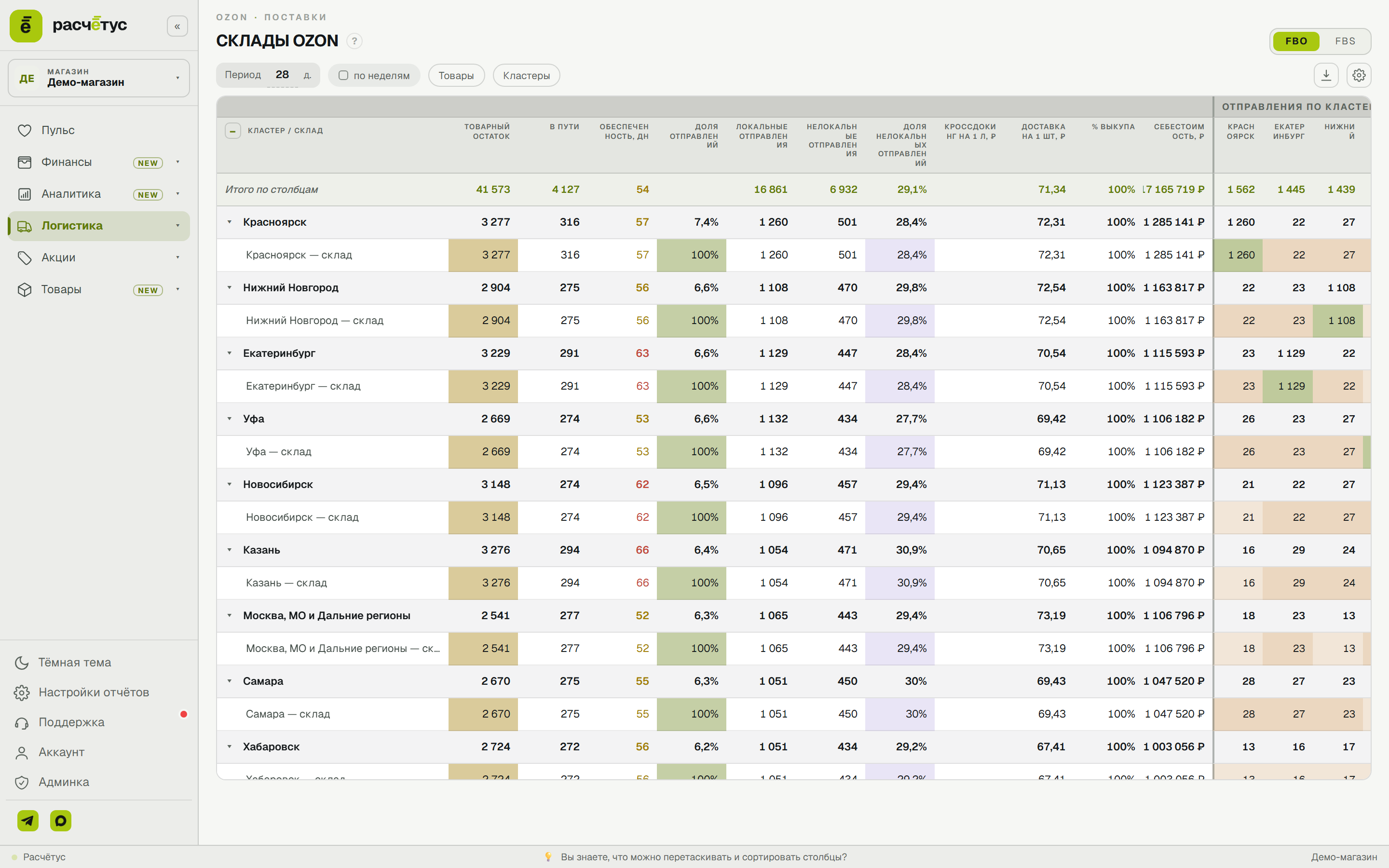The height and width of the screenshot is (868, 1389).
Task: Click the Самара — склад row name
Action: point(288,714)
